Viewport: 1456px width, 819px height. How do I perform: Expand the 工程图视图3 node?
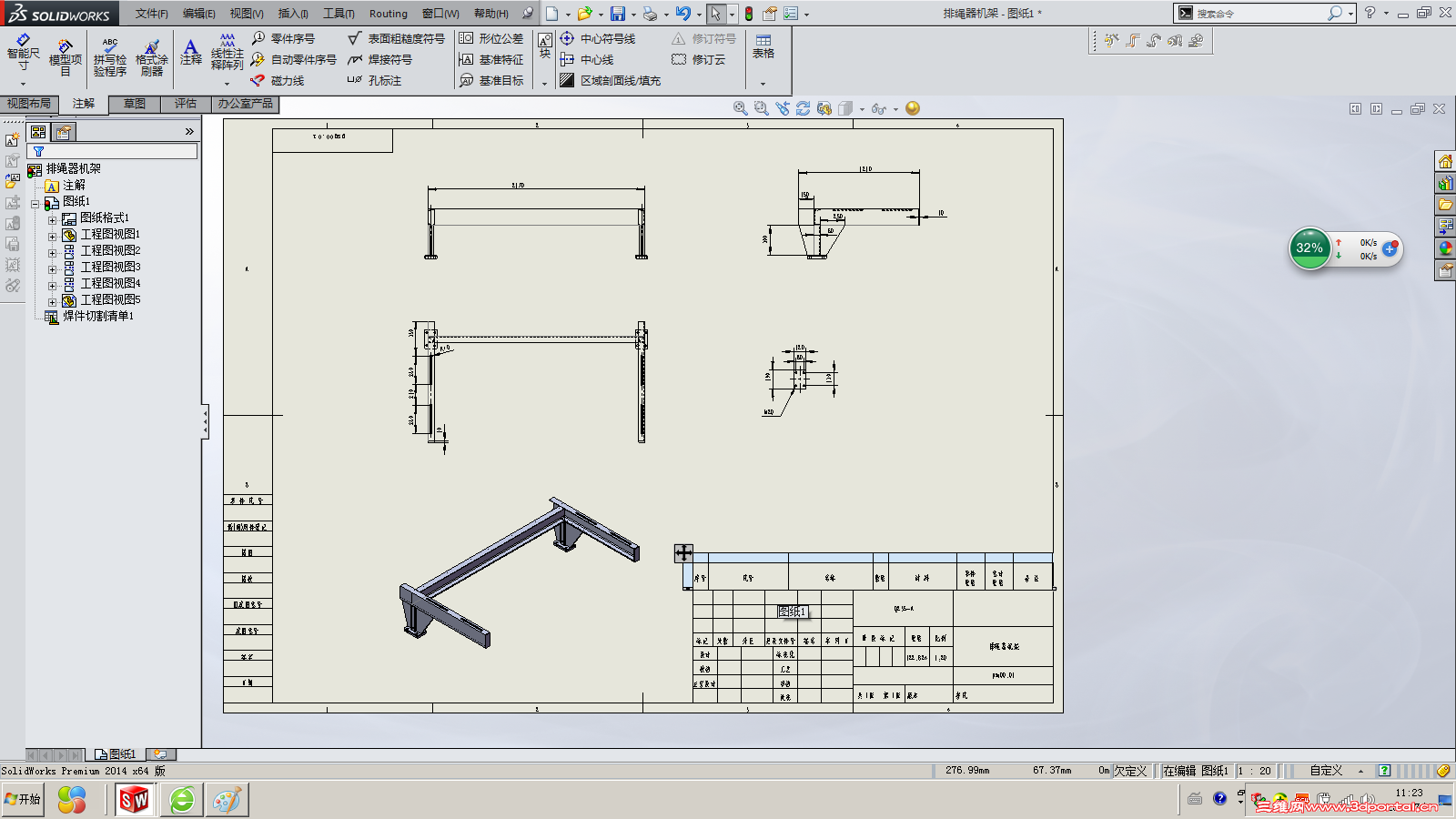tap(52, 269)
